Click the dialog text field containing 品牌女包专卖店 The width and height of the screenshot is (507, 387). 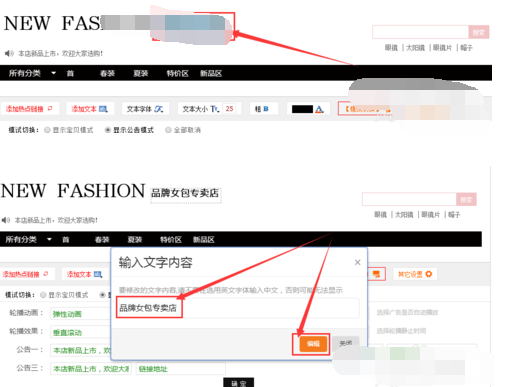coord(238,307)
